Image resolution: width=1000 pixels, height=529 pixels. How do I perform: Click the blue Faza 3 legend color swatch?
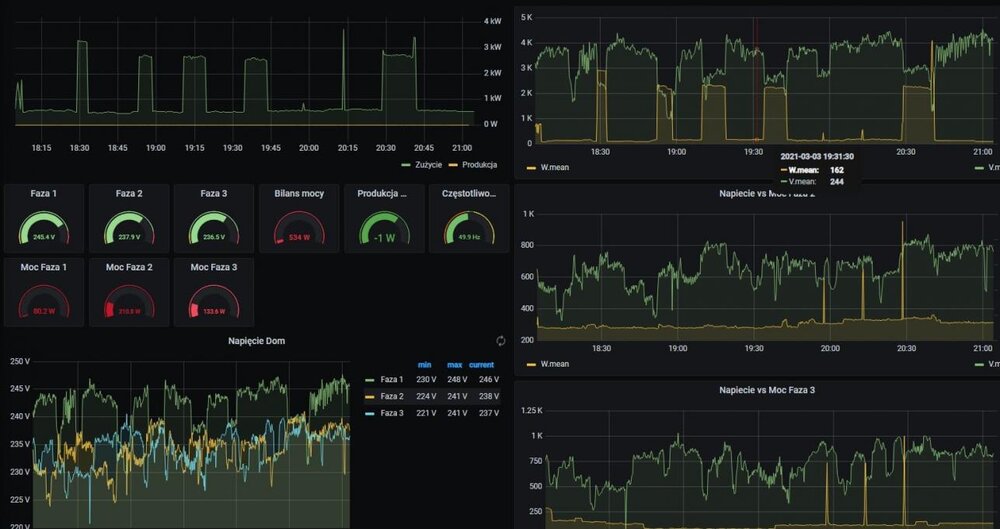[370, 413]
